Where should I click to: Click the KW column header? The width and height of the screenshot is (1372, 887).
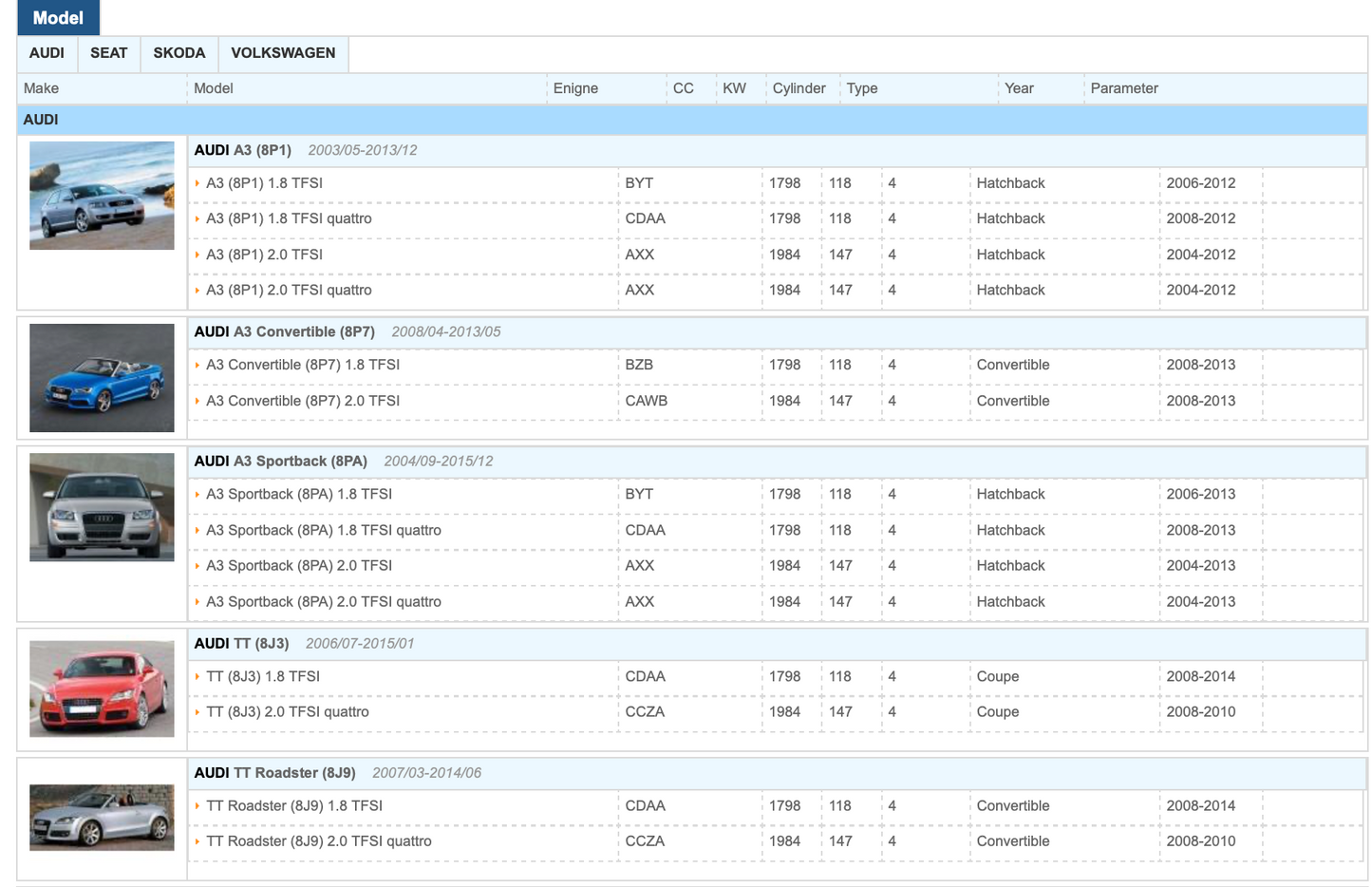pos(734,88)
